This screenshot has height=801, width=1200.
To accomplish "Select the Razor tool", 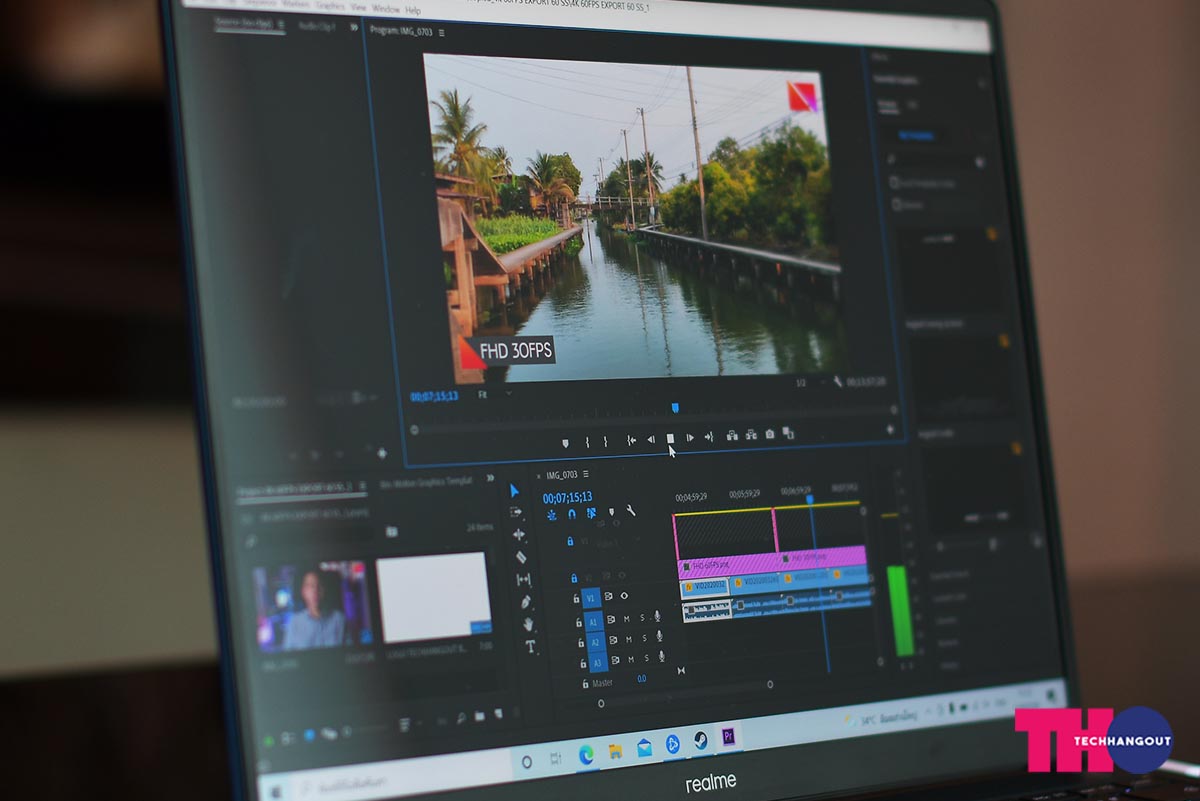I will 521,557.
